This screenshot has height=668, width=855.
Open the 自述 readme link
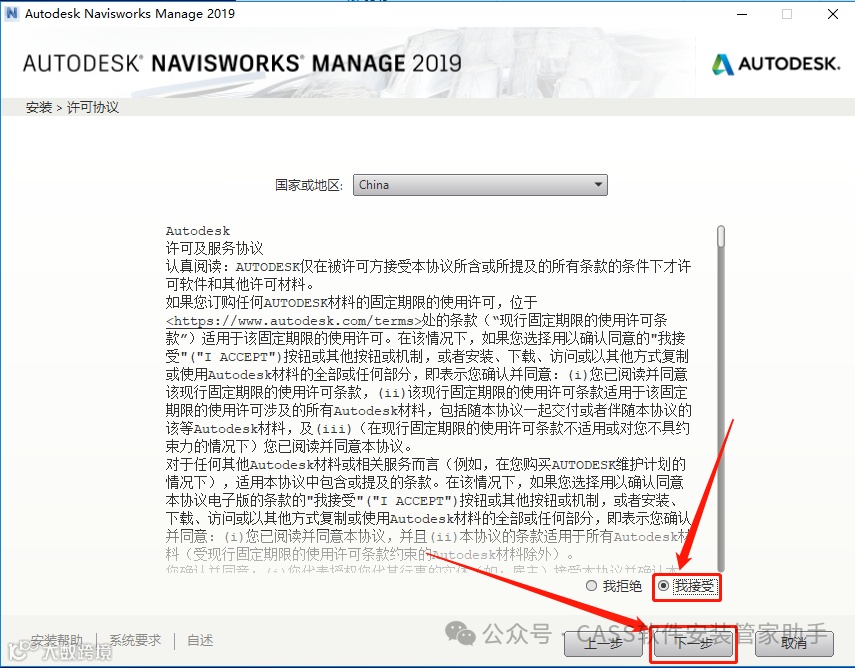(x=200, y=640)
